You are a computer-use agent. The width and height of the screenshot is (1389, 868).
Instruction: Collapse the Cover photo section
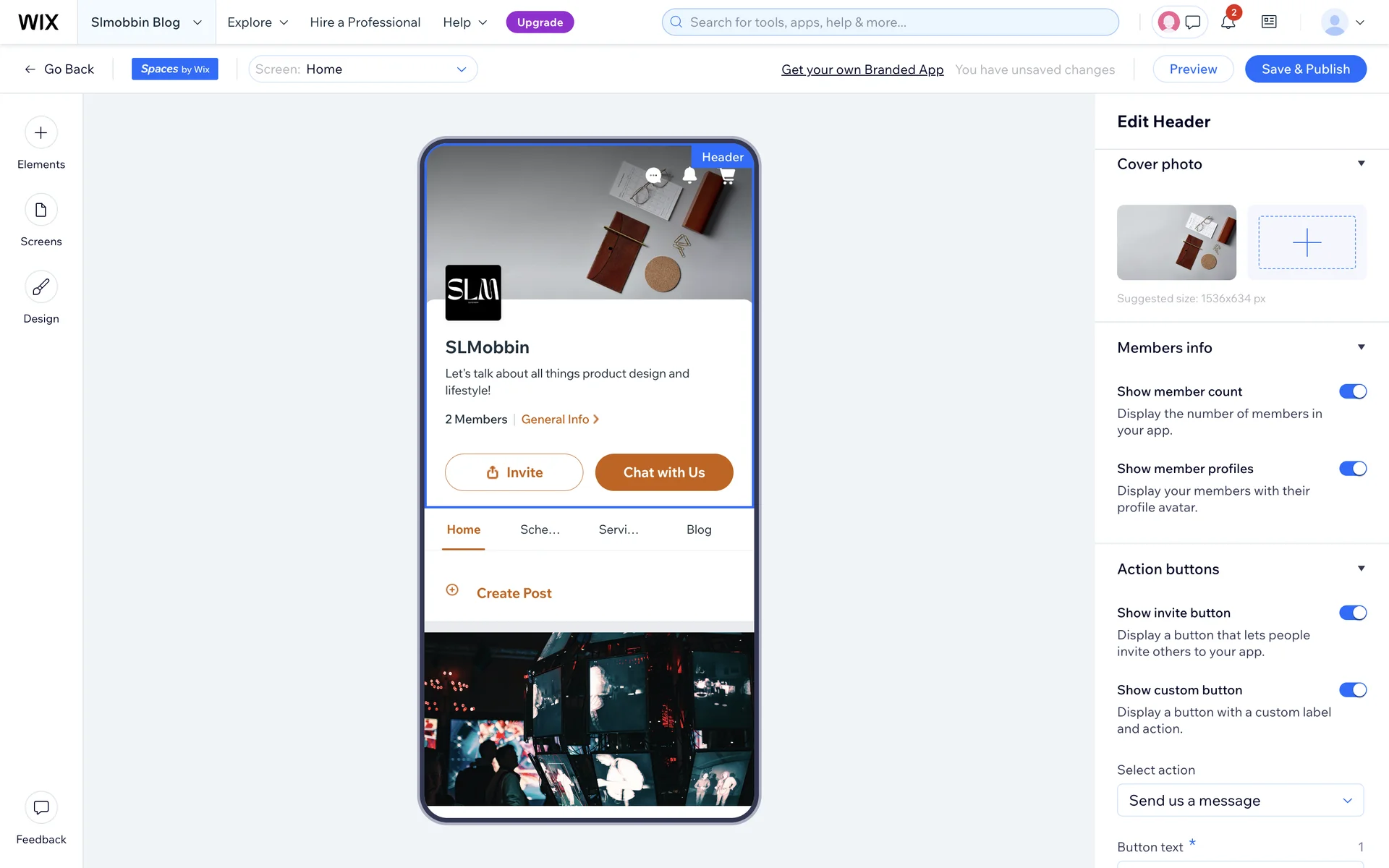pyautogui.click(x=1361, y=163)
